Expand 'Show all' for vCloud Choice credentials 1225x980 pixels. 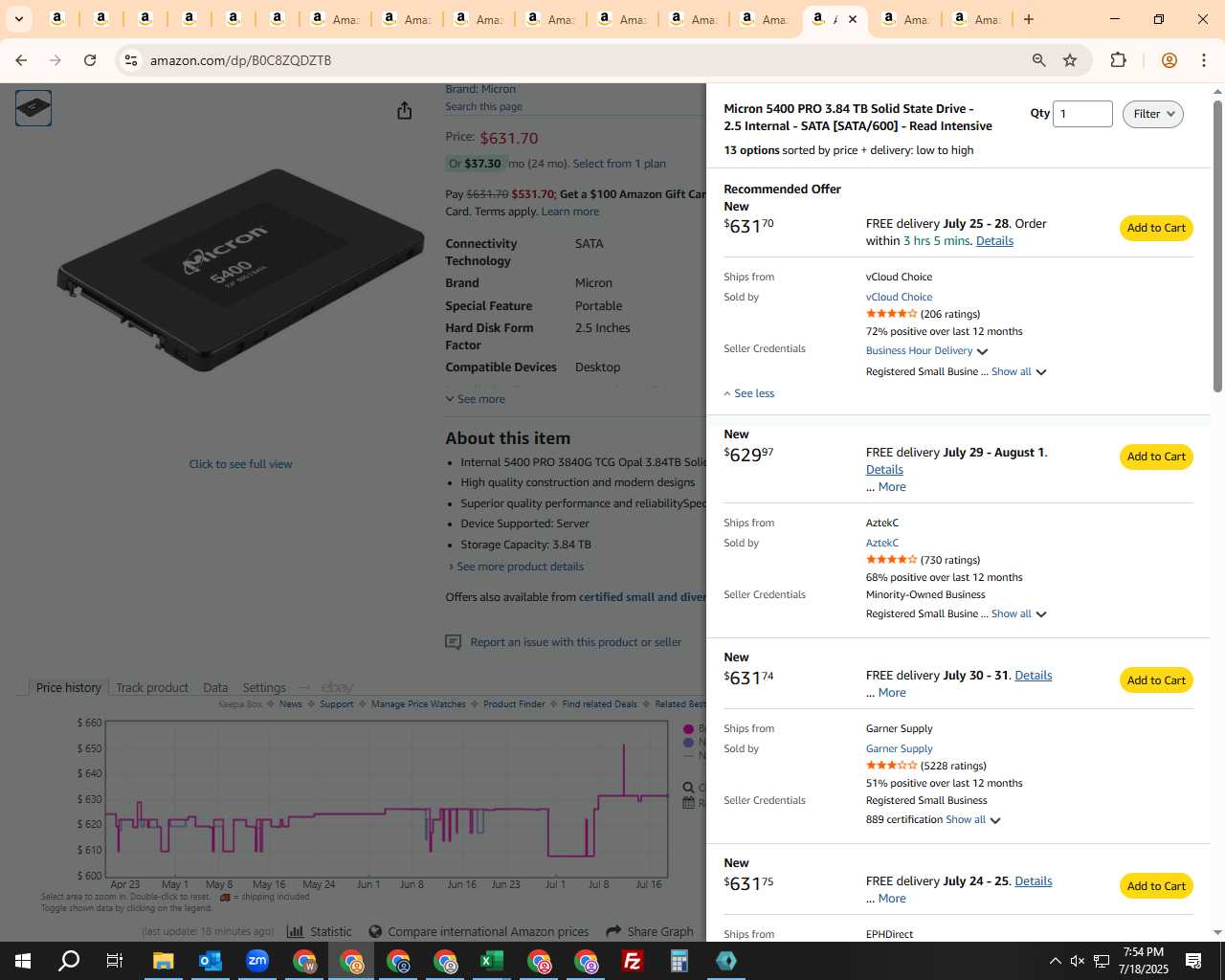point(1018,372)
